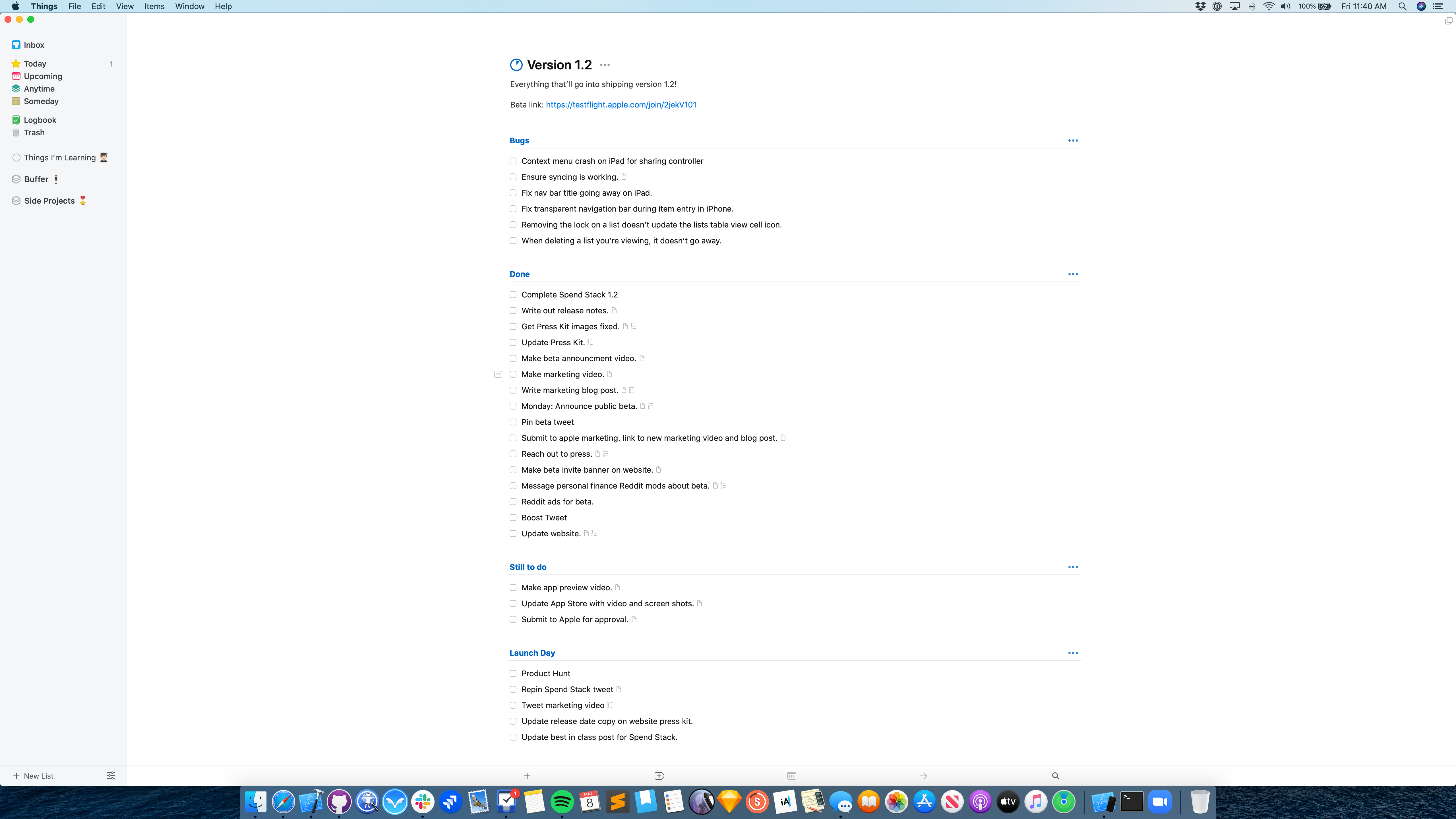
Task: Tick the 'Product Hunt' to-do checkbox
Action: click(x=513, y=673)
